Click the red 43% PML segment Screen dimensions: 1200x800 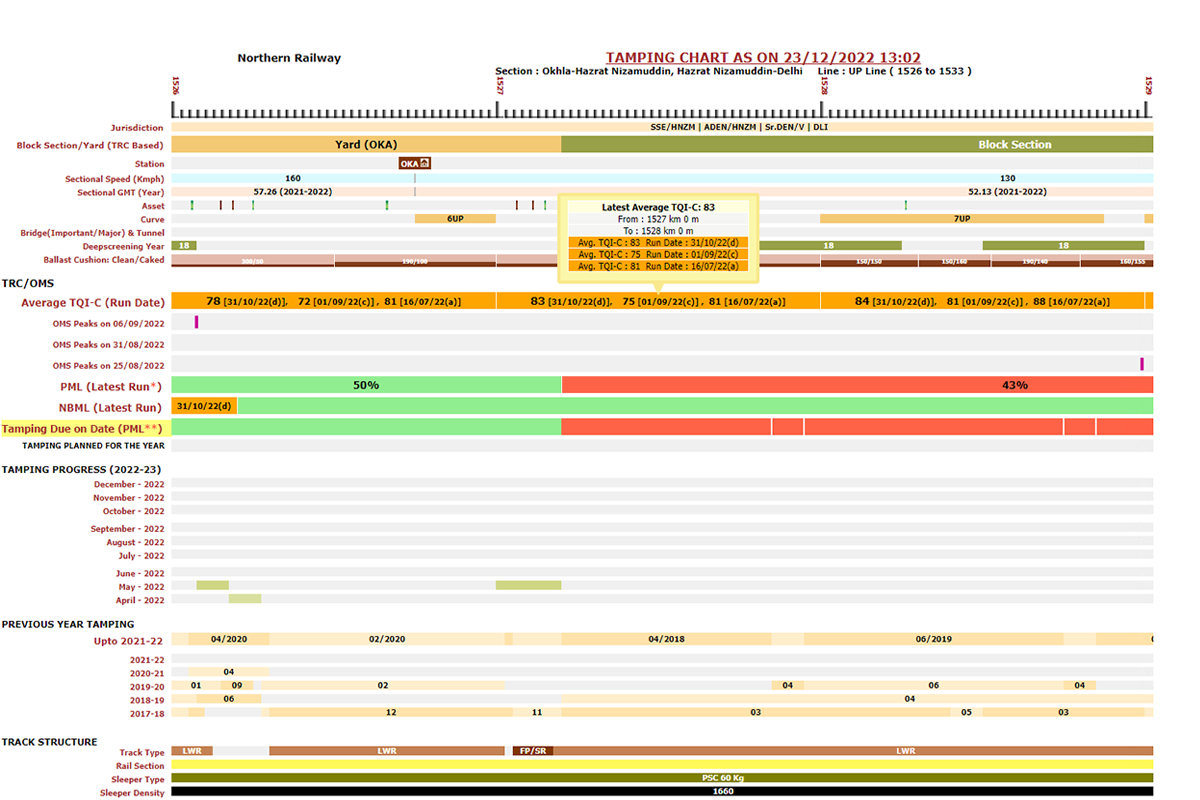point(857,385)
